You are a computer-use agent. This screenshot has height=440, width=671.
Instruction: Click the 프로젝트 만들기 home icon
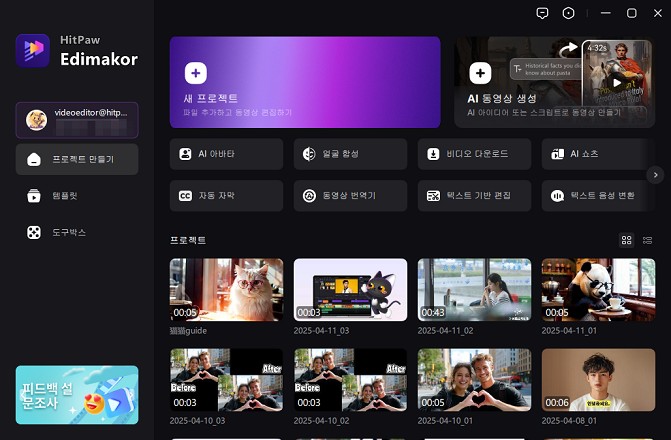point(34,159)
